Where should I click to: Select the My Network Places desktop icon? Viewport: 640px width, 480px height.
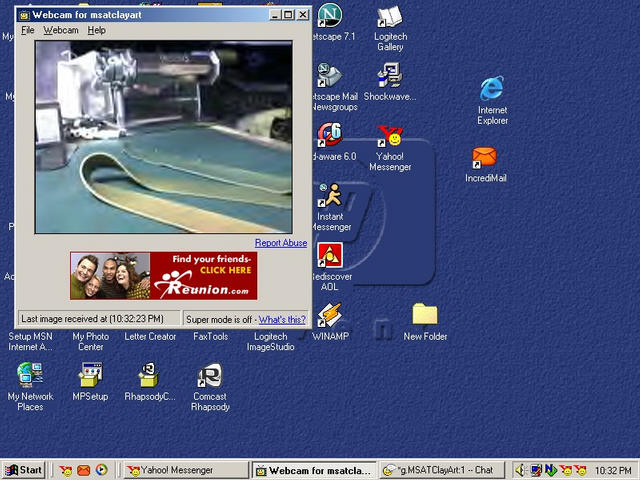click(30, 374)
